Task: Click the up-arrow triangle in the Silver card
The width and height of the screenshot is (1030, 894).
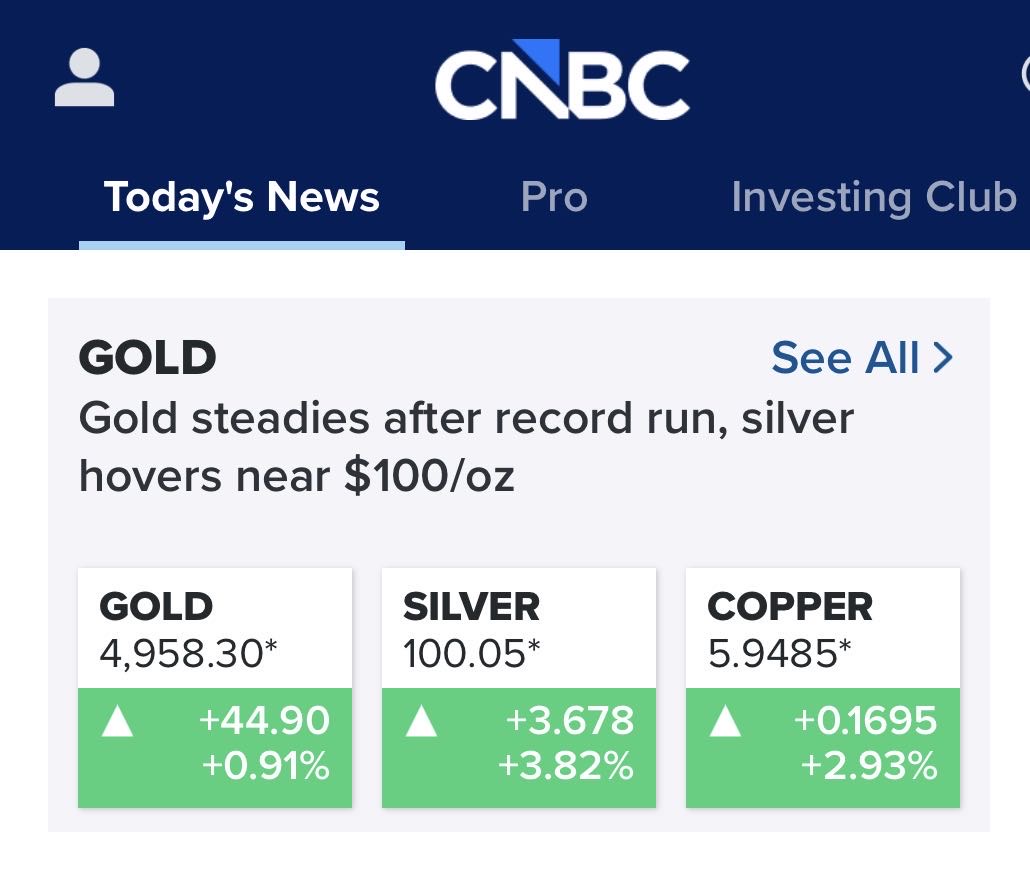Action: [421, 722]
